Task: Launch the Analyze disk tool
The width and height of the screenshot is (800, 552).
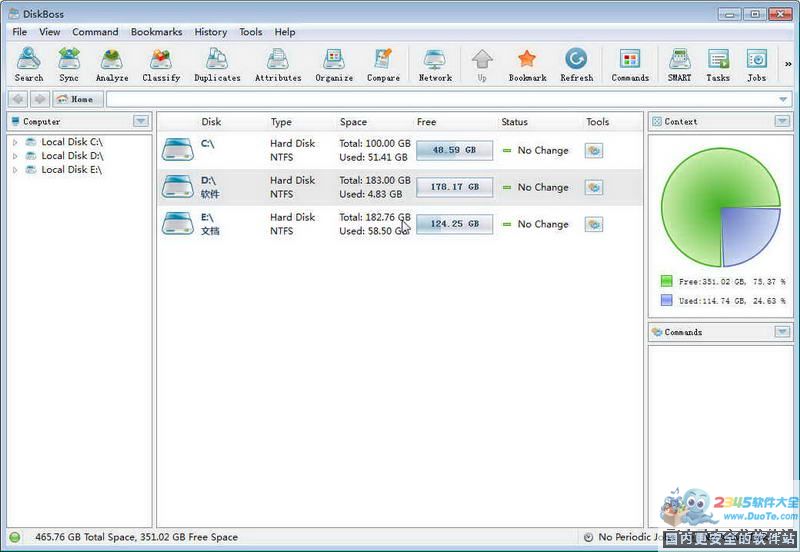Action: [x=112, y=64]
